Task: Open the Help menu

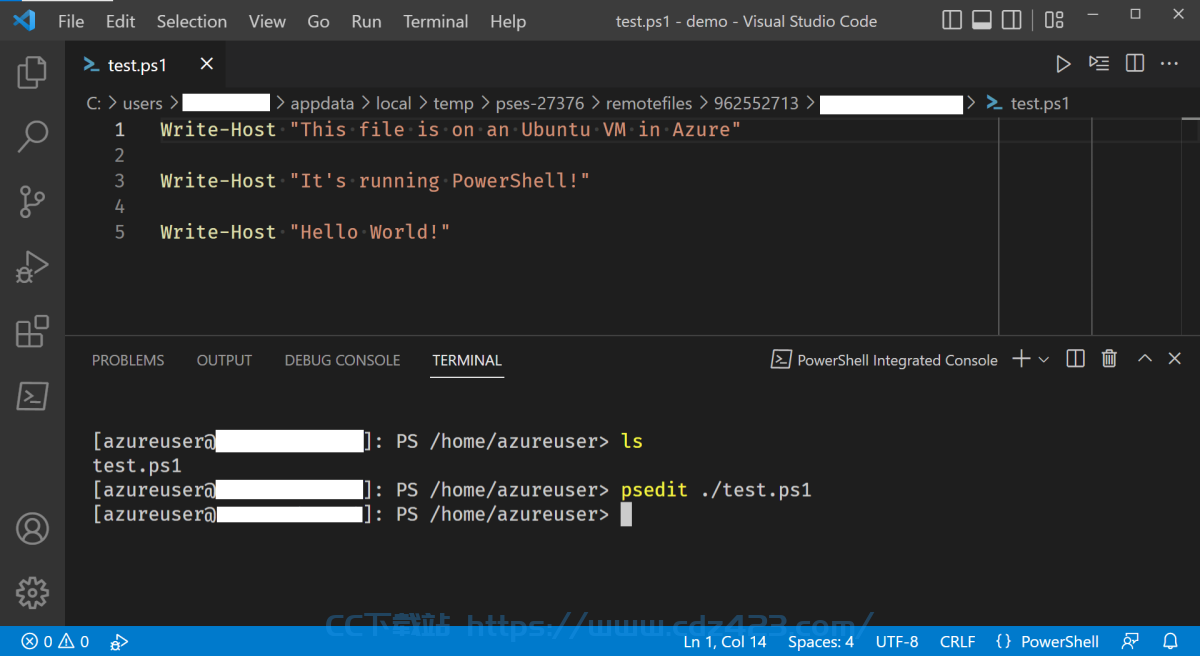Action: (508, 21)
